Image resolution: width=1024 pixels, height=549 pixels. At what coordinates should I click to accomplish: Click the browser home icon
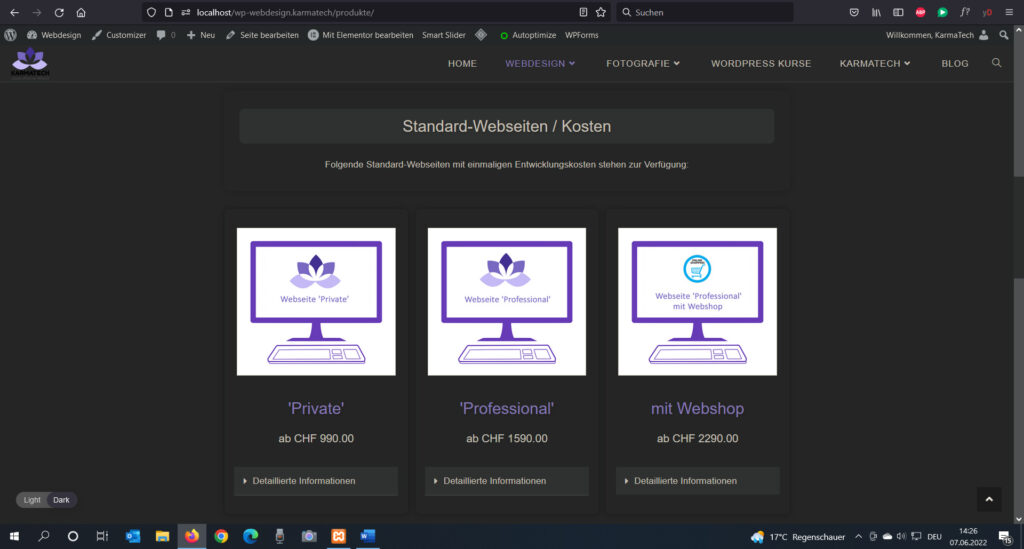coord(81,12)
